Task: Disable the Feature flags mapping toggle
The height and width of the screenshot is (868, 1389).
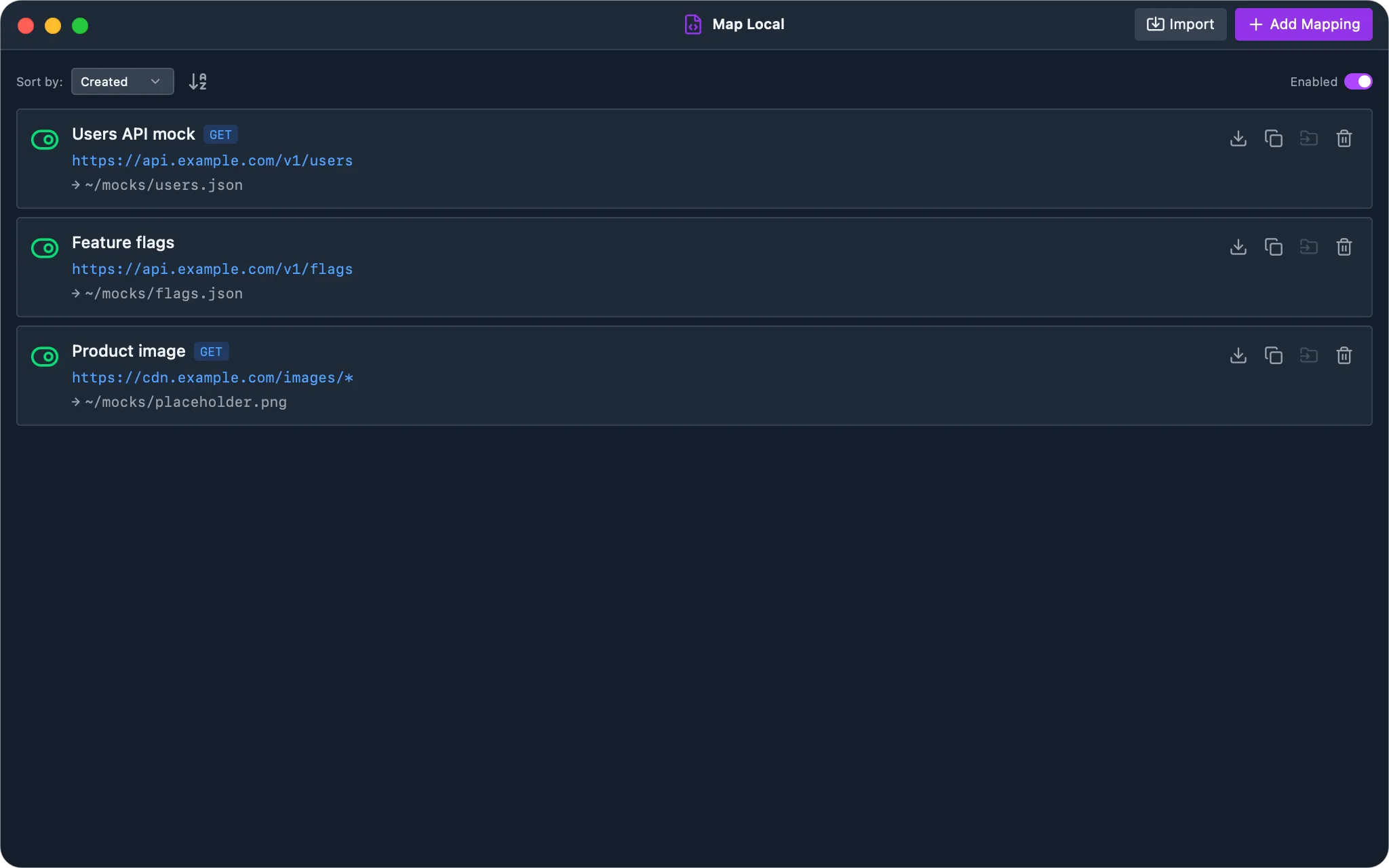Action: point(45,248)
